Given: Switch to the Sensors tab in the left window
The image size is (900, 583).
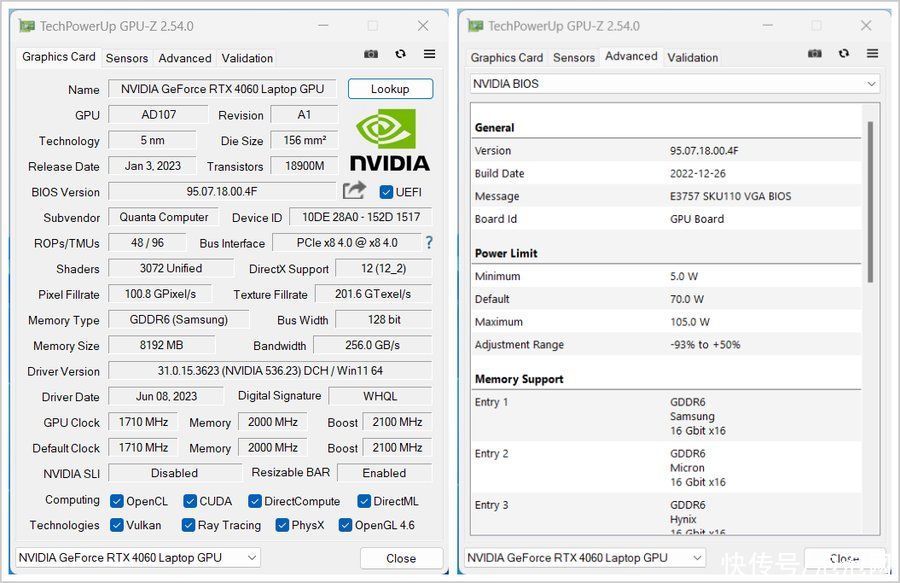Looking at the screenshot, I should 127,58.
